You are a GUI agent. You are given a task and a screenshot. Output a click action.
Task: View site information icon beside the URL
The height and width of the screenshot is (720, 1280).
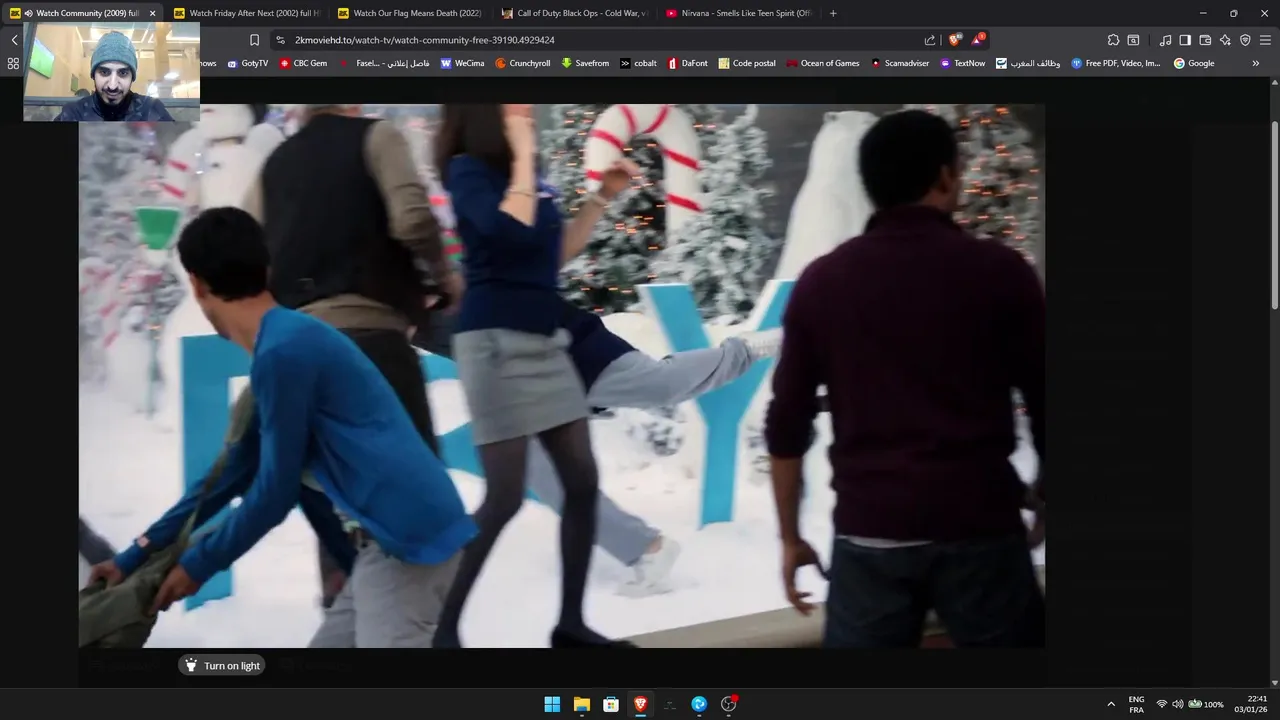pos(280,40)
